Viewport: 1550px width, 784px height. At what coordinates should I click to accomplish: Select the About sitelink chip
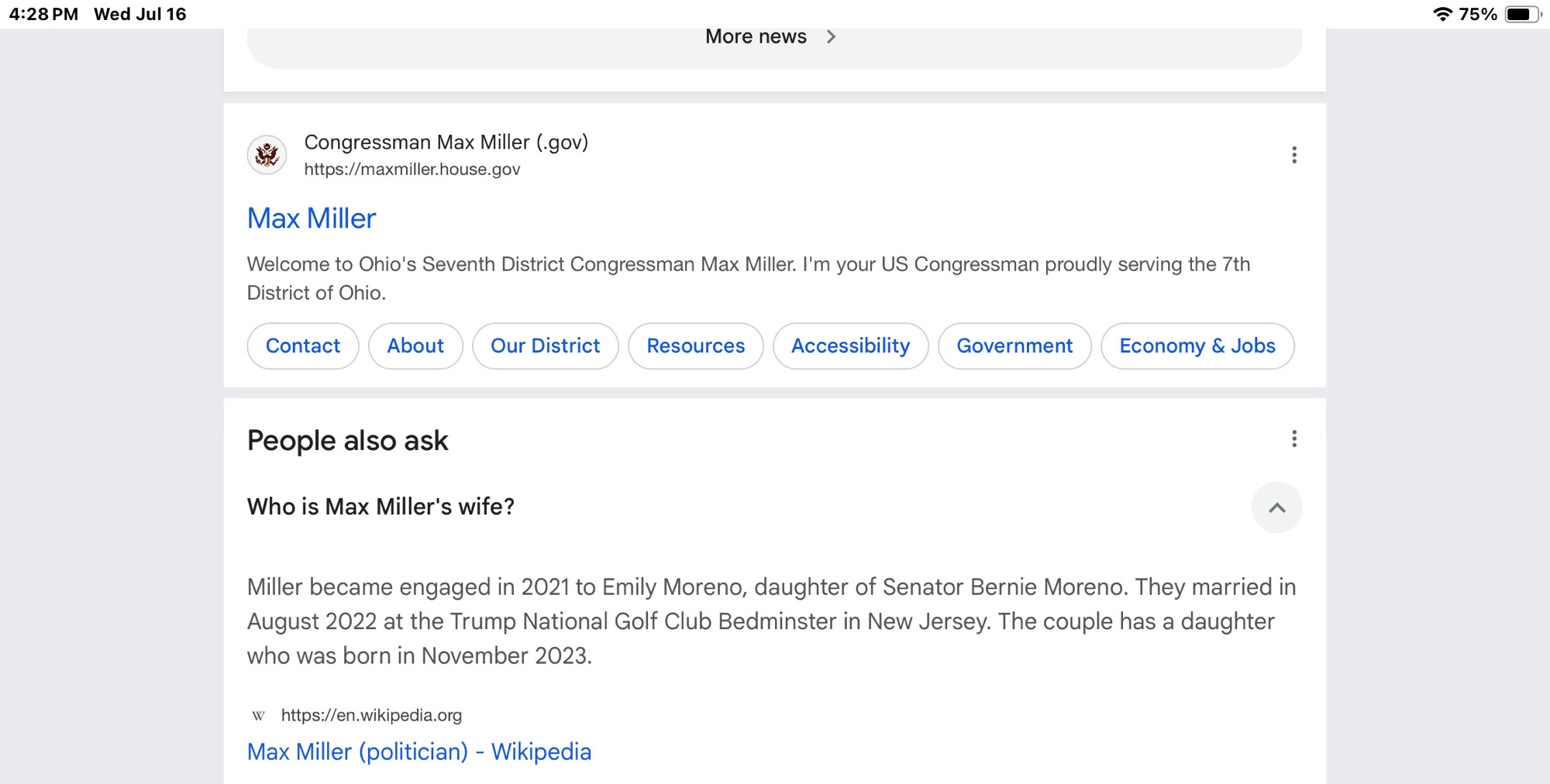tap(415, 346)
